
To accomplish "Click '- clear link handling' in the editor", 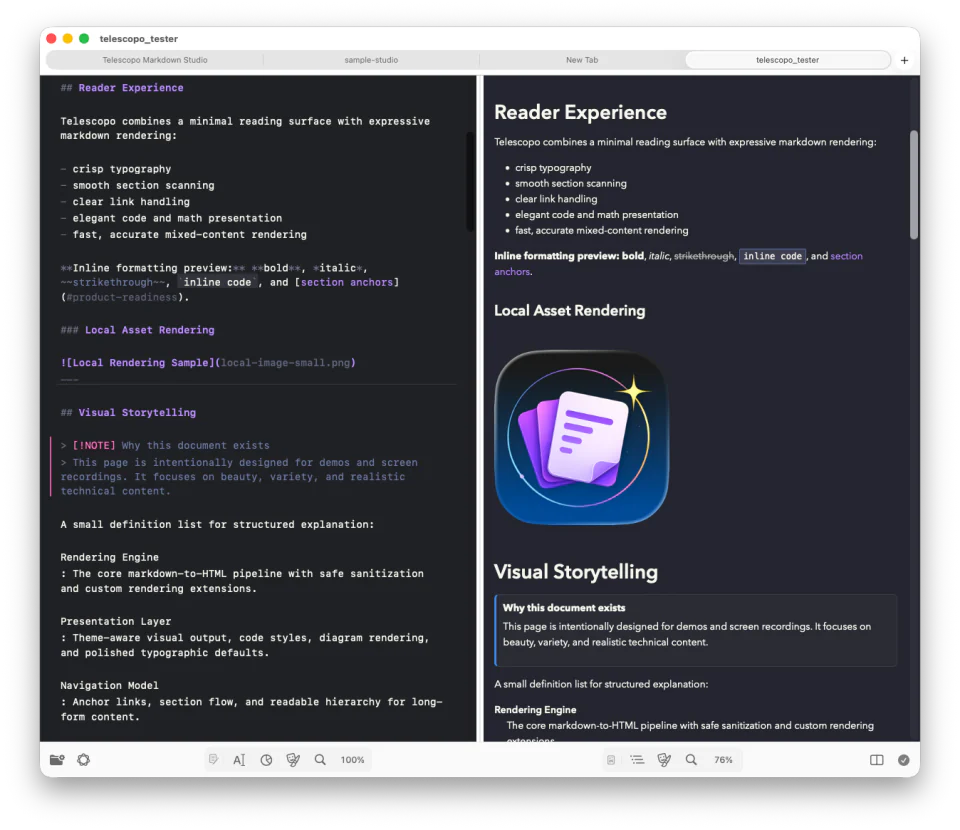I will coord(125,201).
